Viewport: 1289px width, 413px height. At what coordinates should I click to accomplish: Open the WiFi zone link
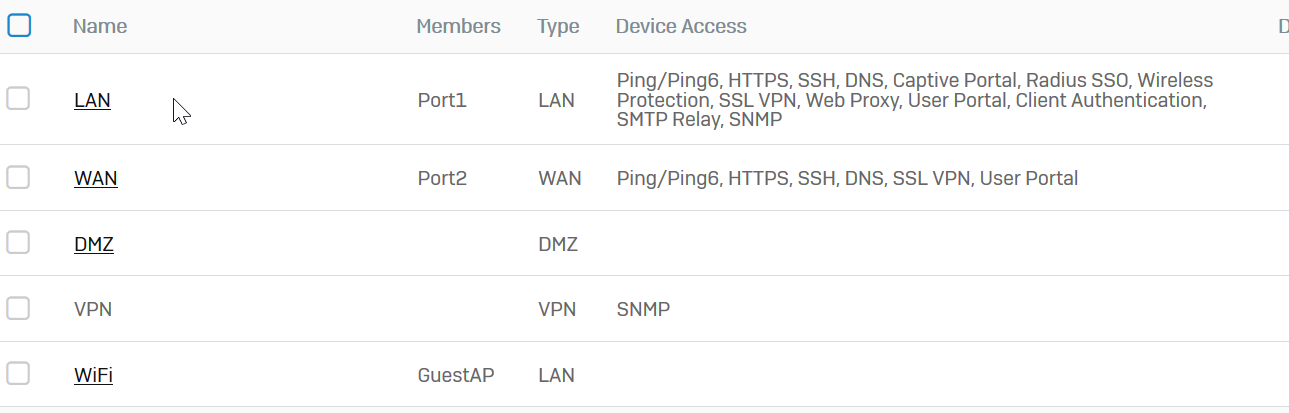click(x=93, y=376)
